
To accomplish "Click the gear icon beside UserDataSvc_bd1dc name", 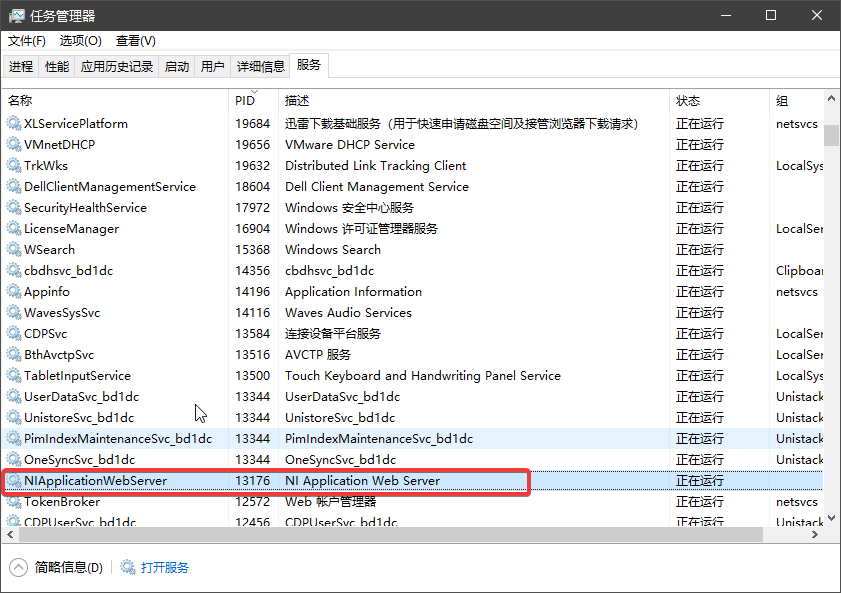I will click(14, 397).
